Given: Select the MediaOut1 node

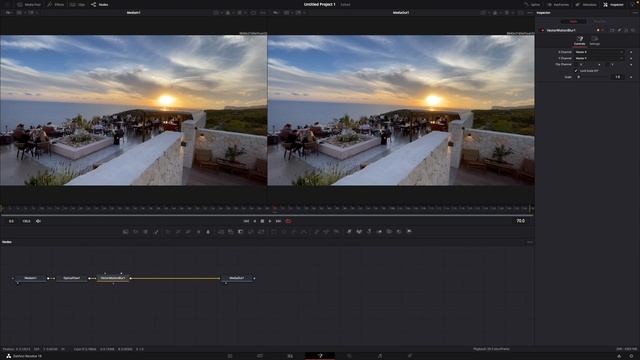Looking at the screenshot, I should pos(237,278).
